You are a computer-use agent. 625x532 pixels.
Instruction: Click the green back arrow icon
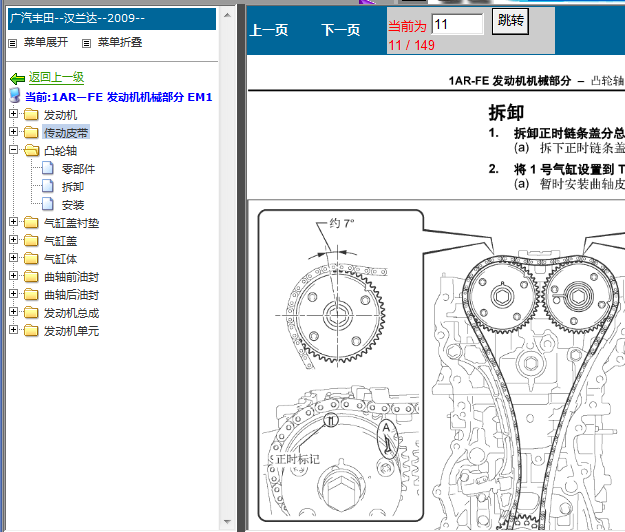click(18, 79)
